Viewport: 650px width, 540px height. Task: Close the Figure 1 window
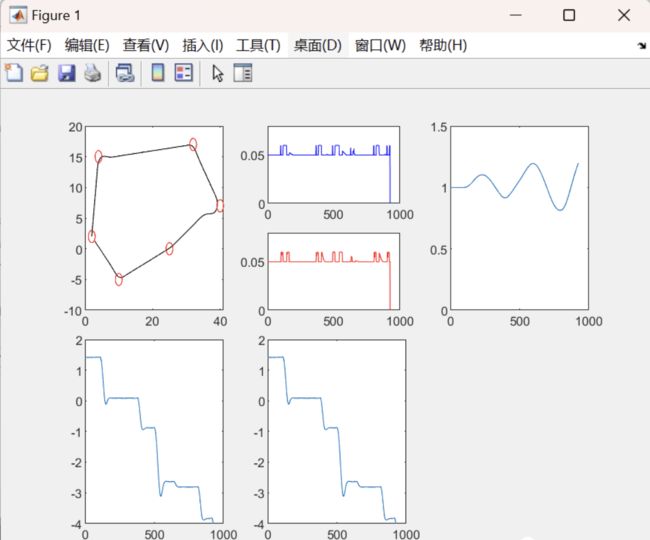[x=623, y=15]
